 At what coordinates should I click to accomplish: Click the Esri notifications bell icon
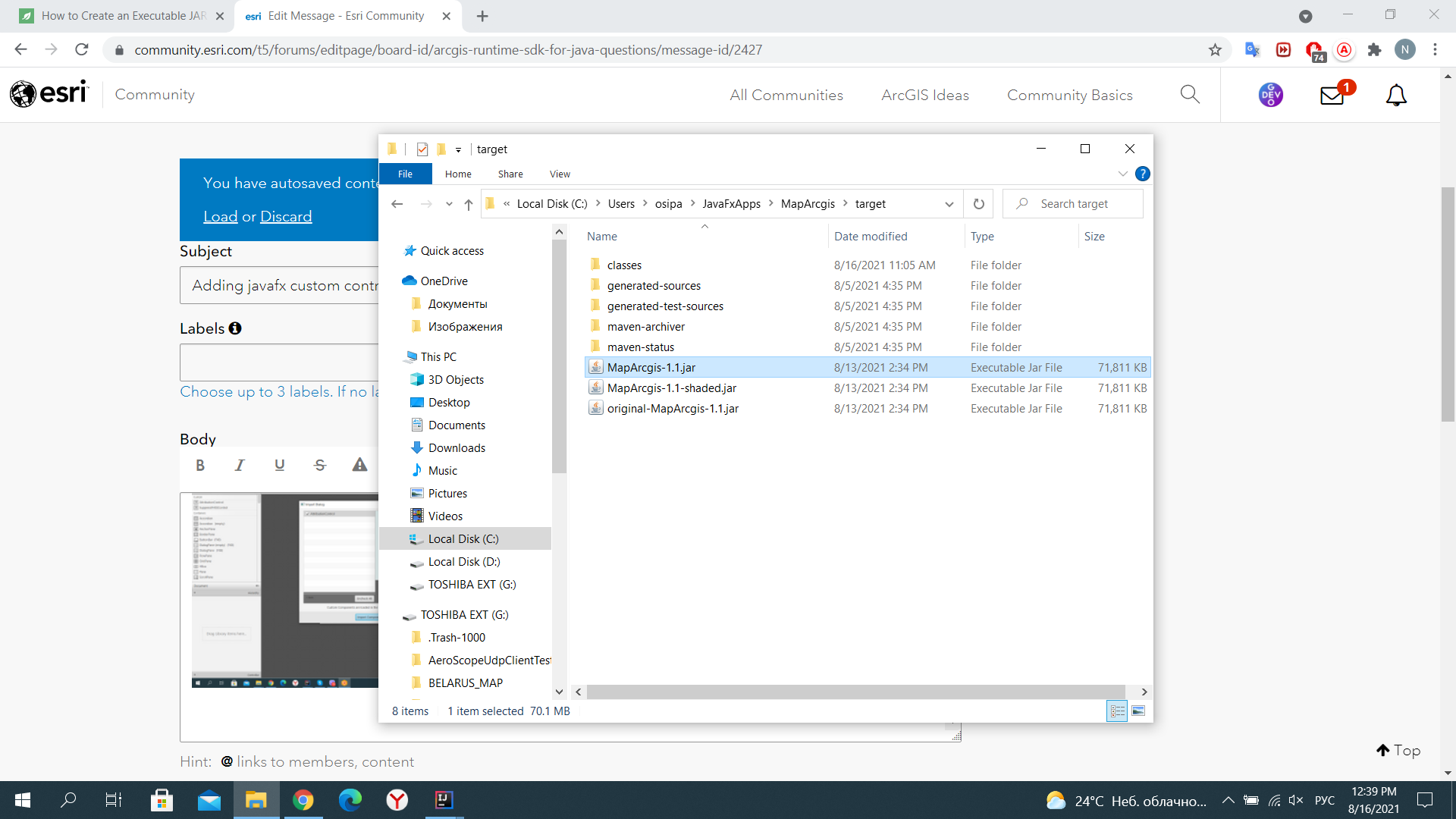point(1396,96)
